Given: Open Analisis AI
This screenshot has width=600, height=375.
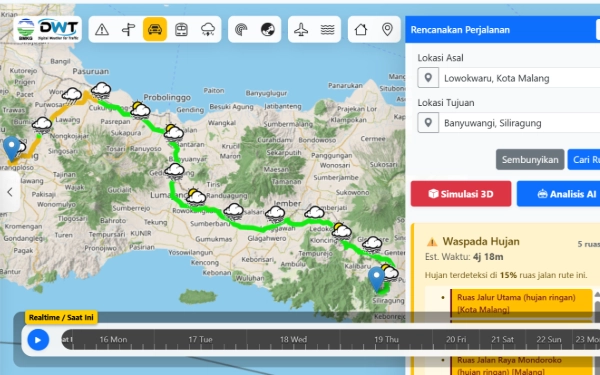Looking at the screenshot, I should pos(558,194).
